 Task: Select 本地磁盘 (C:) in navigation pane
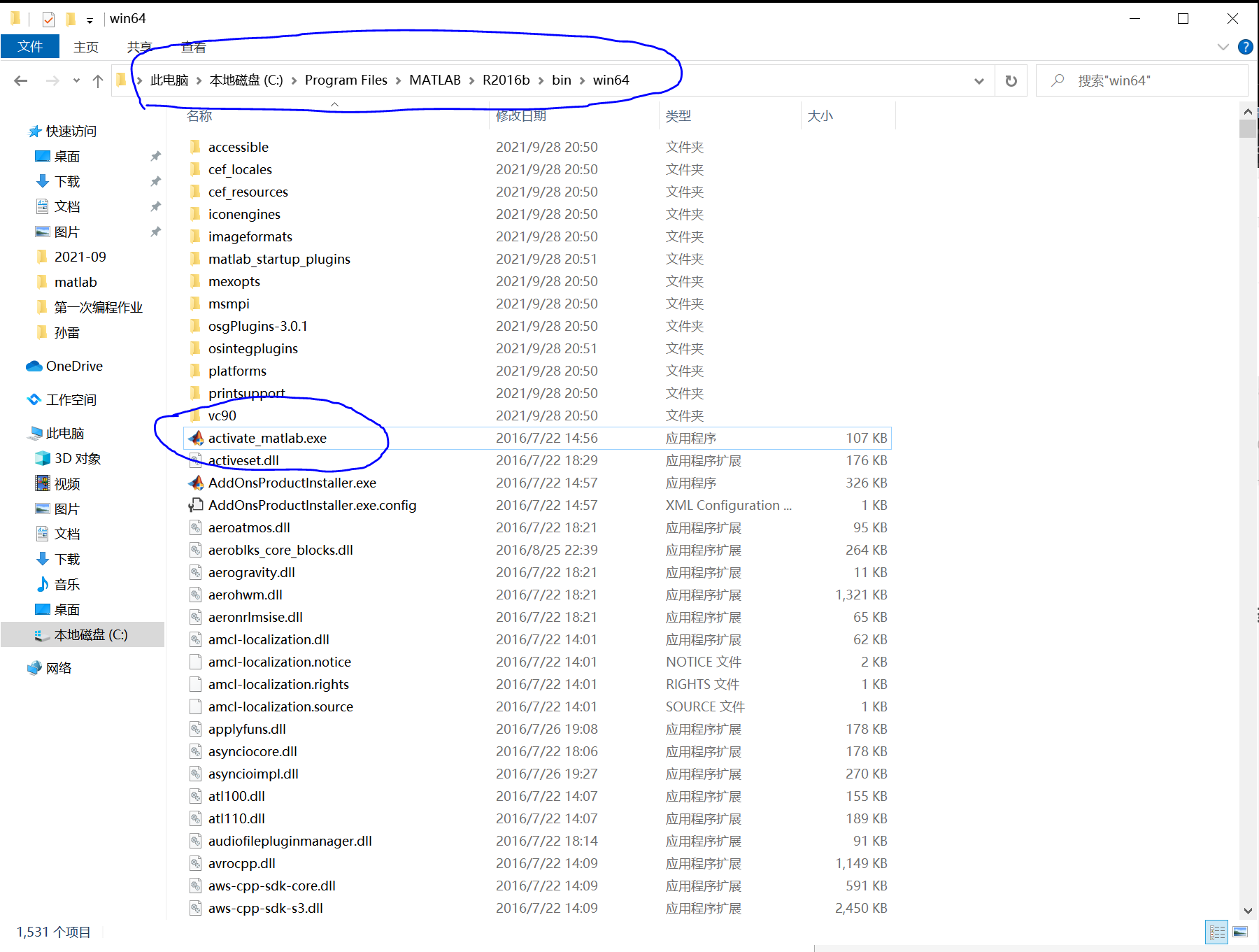[83, 635]
